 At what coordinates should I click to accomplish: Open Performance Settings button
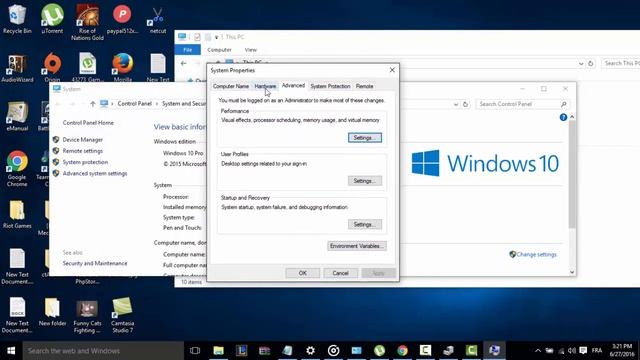click(365, 138)
